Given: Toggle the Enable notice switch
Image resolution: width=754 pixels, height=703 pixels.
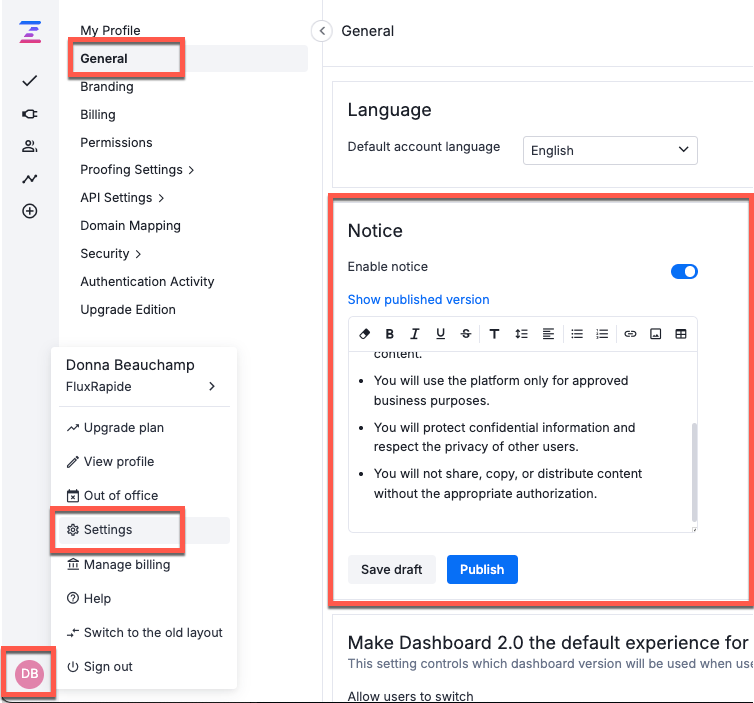Looking at the screenshot, I should click(684, 272).
